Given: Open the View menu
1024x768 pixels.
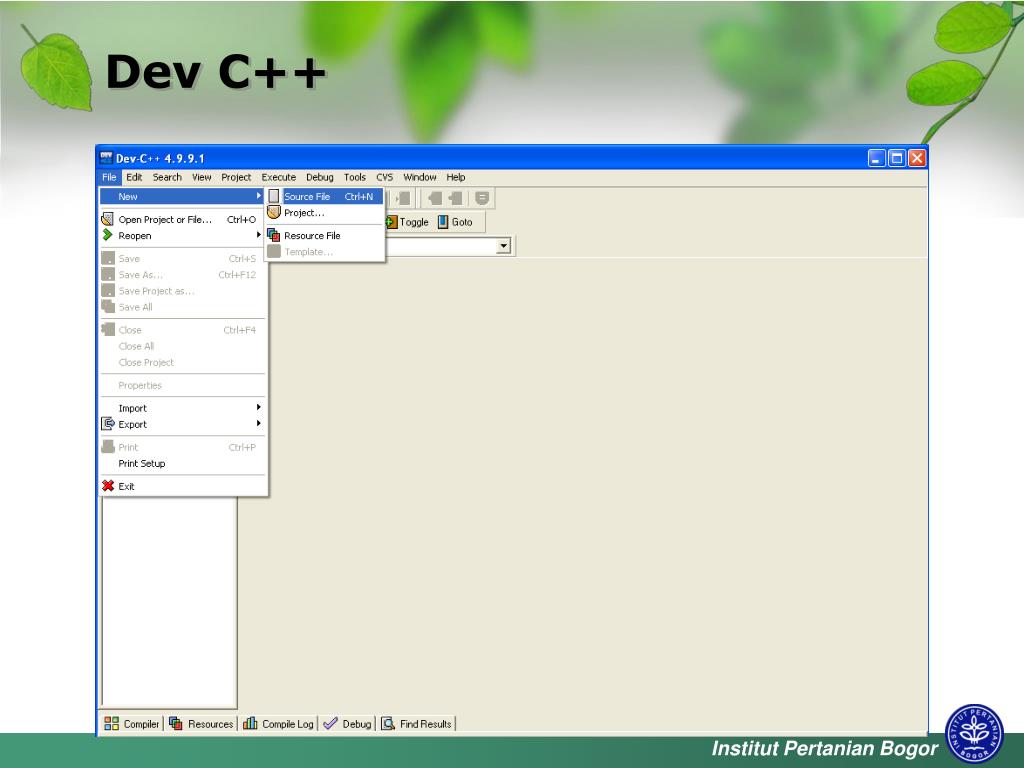Looking at the screenshot, I should 202,177.
